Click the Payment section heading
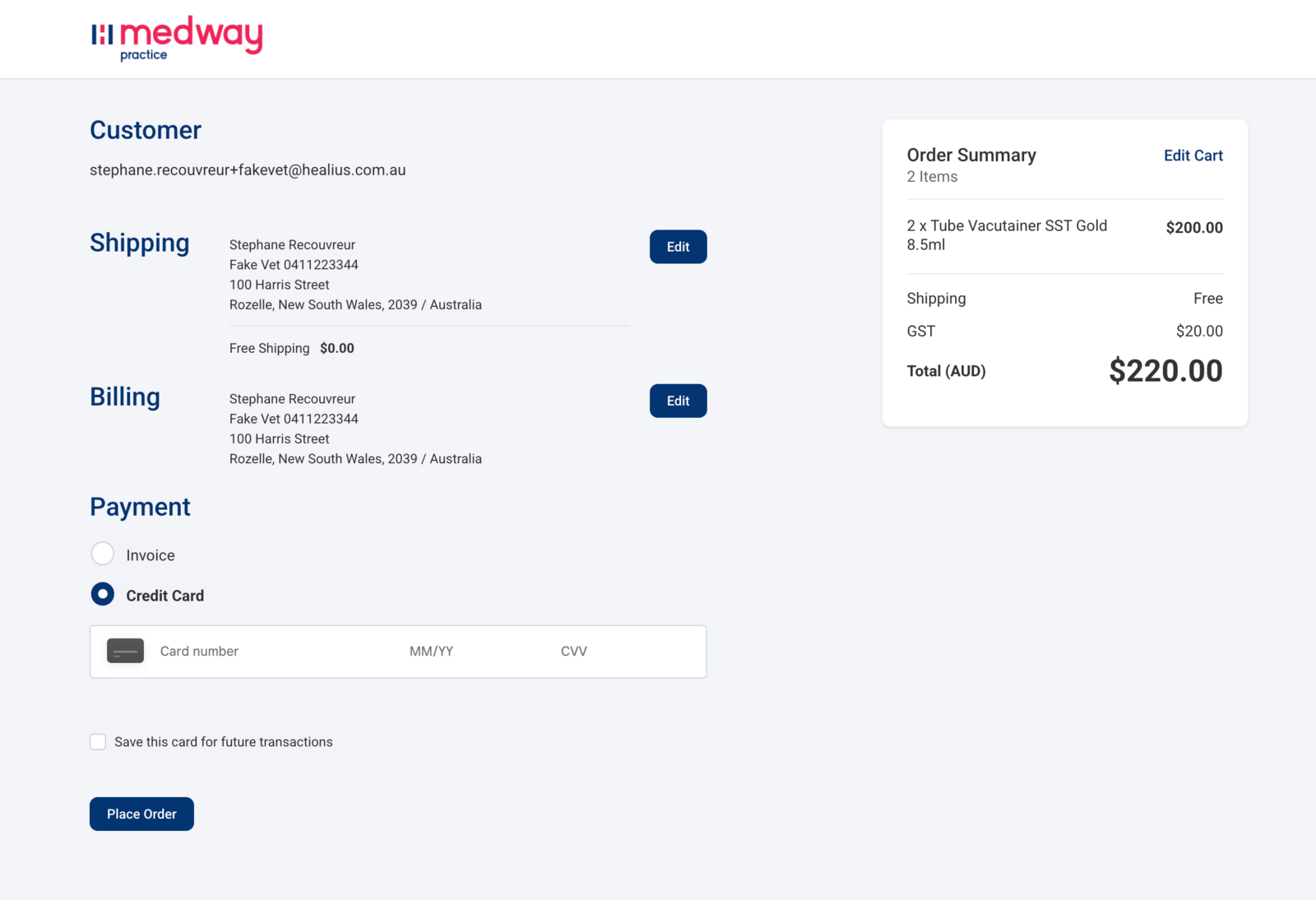This screenshot has width=1316, height=900. 140,507
